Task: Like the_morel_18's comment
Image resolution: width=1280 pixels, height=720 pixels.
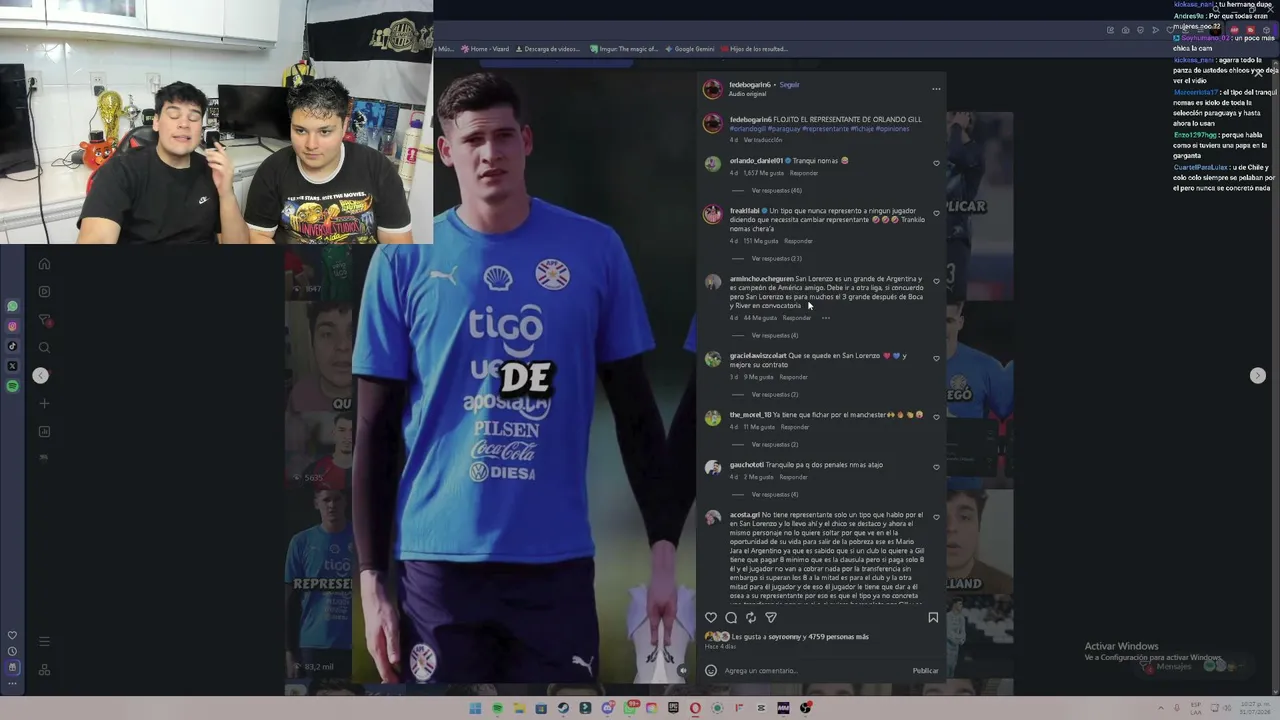Action: (x=936, y=417)
